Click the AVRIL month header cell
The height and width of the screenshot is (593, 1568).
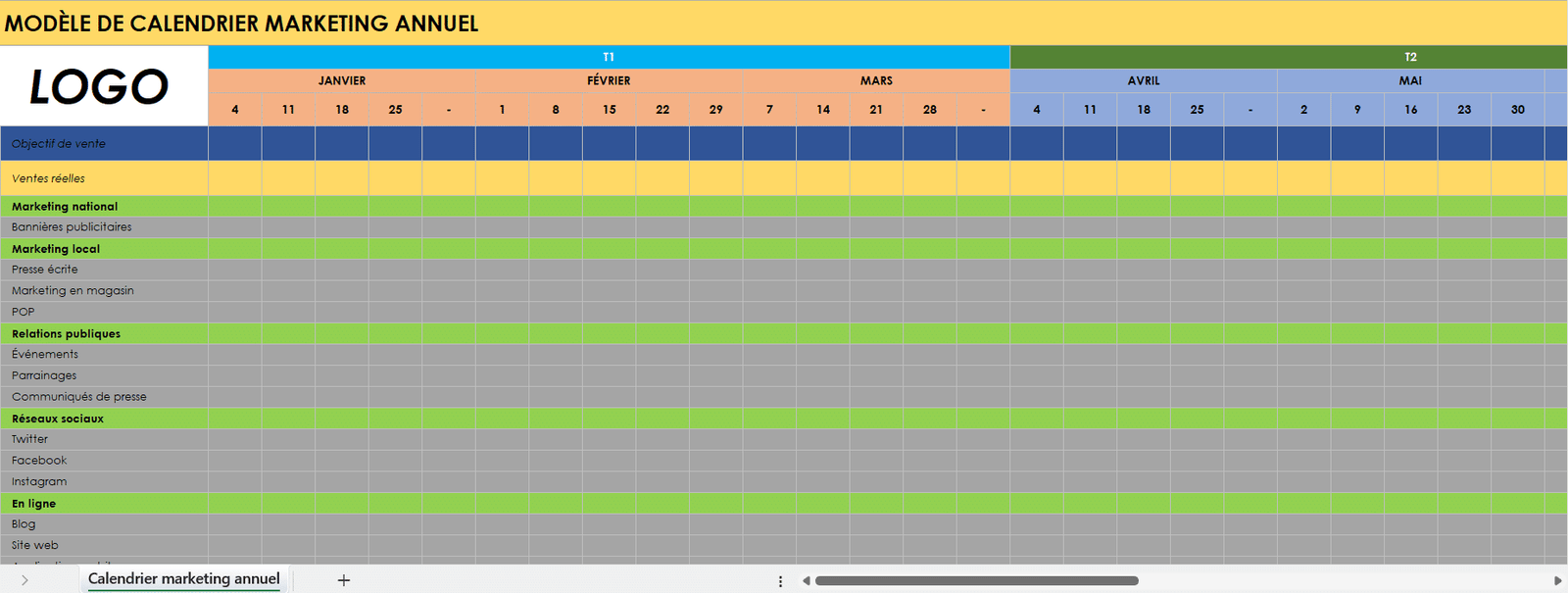point(1143,80)
